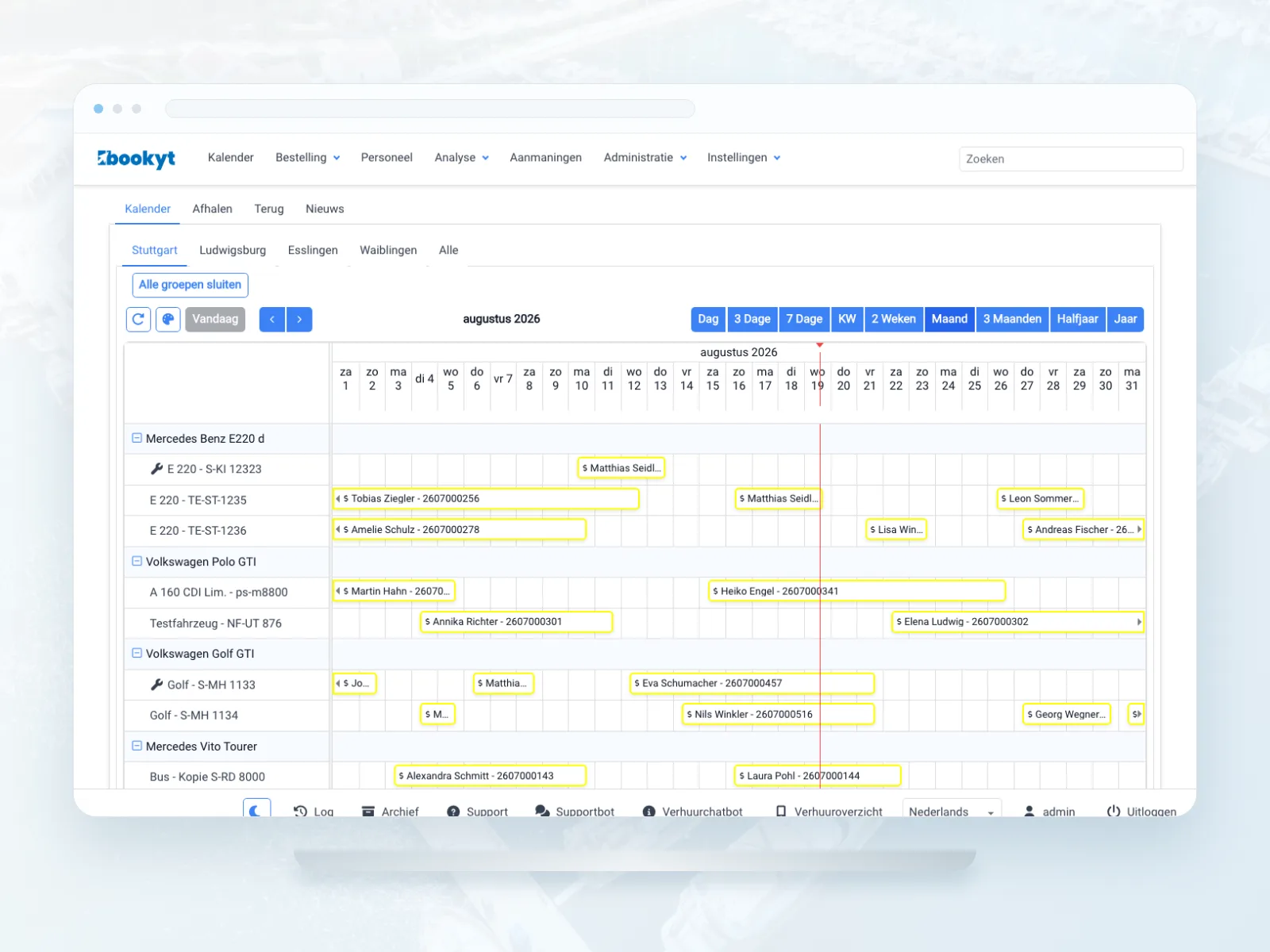Switch to Esslingen location tab

point(313,250)
